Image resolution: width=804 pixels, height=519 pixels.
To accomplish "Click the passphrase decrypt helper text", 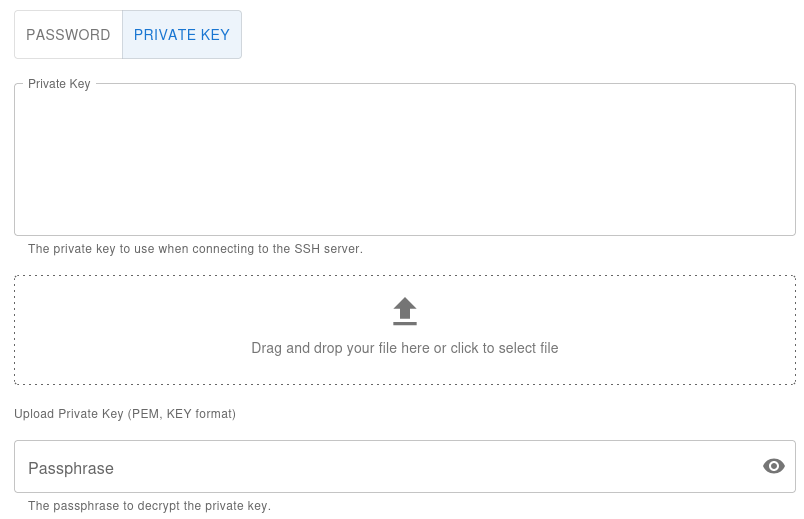I will coord(149,506).
